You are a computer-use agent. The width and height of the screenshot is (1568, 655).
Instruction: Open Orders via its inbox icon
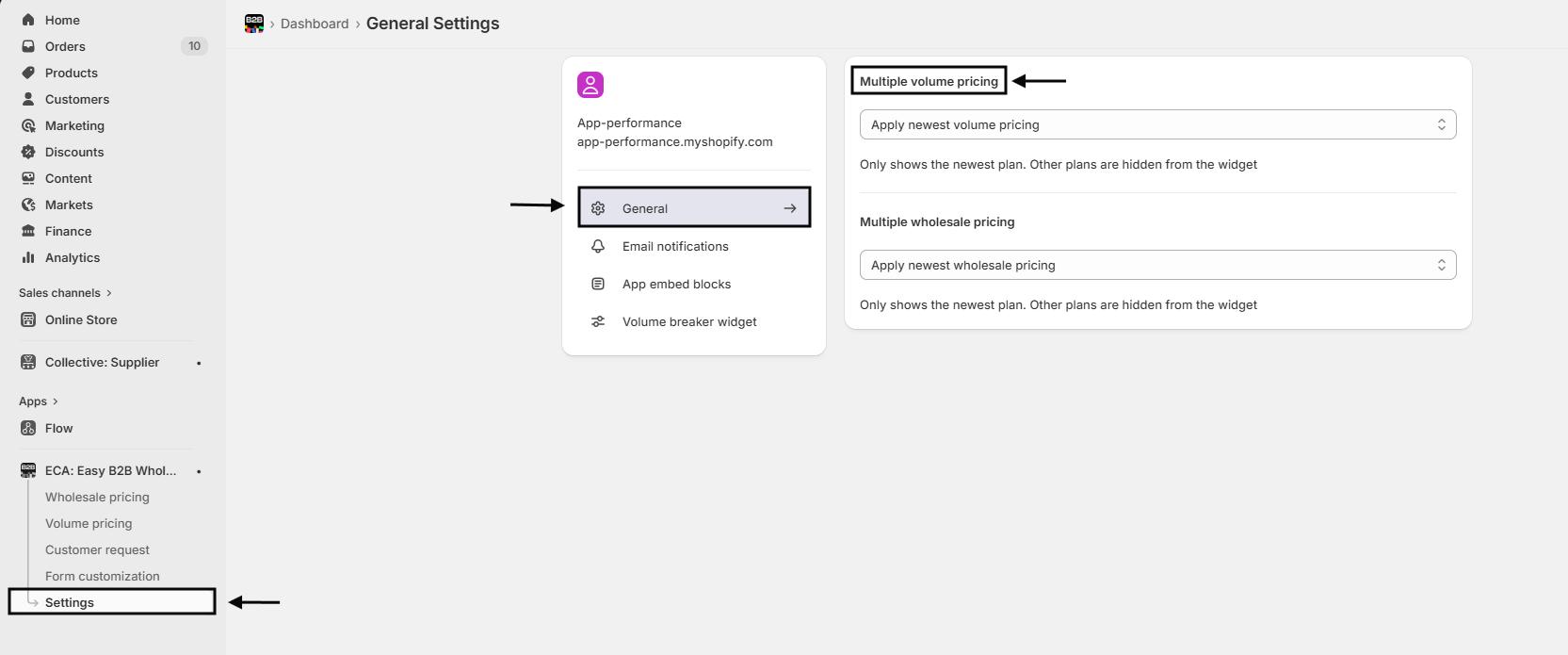tap(28, 46)
